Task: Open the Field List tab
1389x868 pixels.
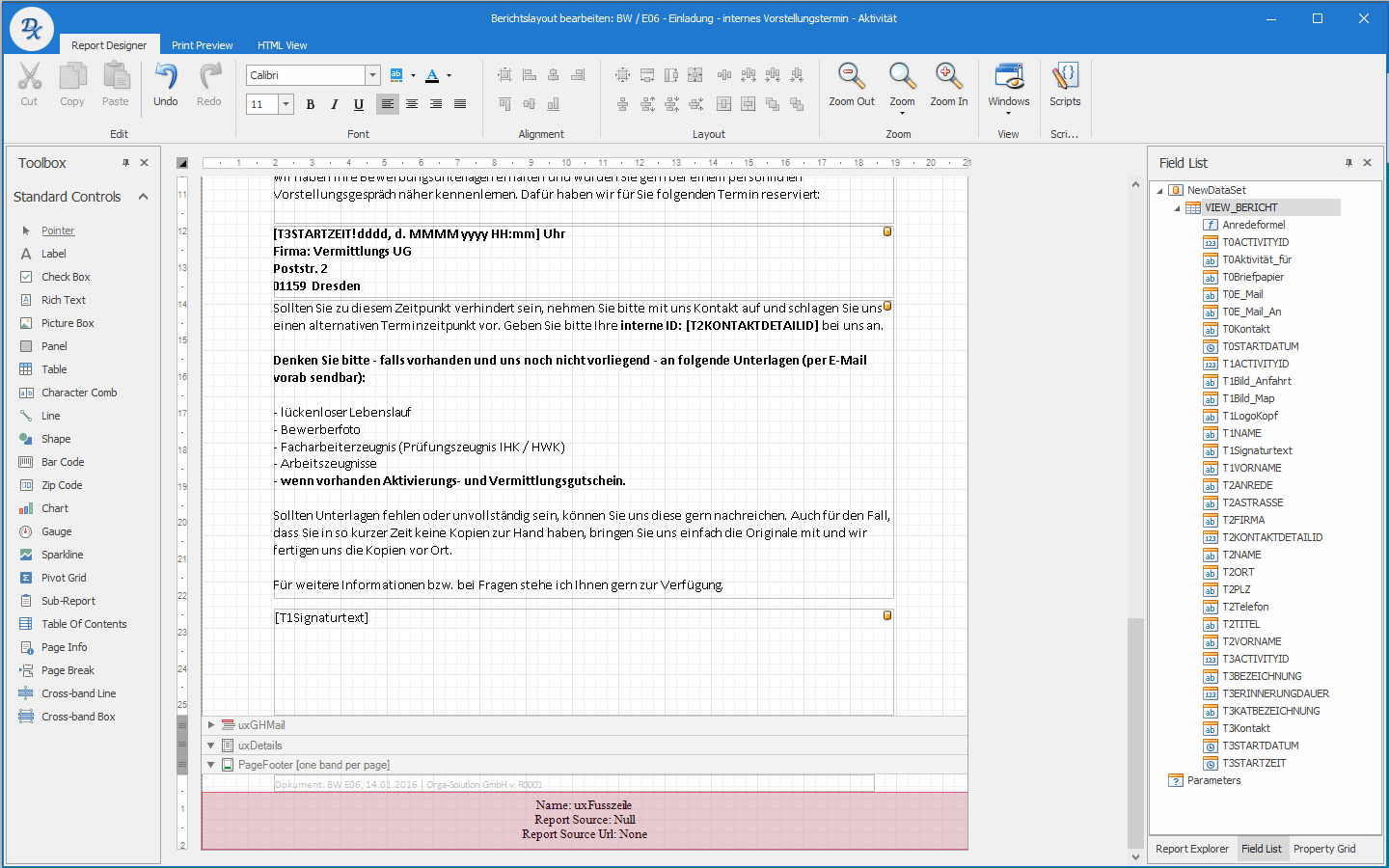Action: [1262, 849]
